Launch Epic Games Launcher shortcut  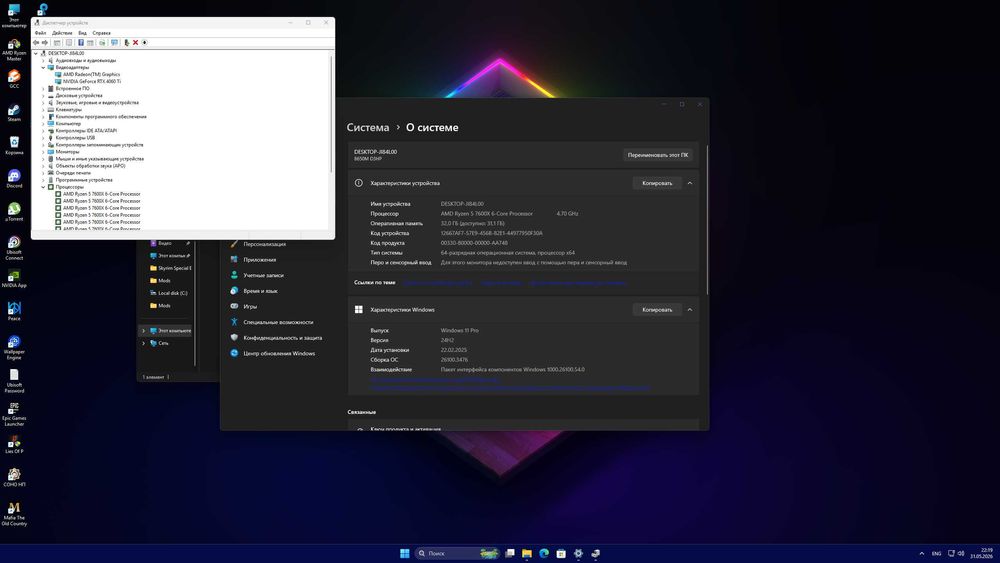pos(14,413)
